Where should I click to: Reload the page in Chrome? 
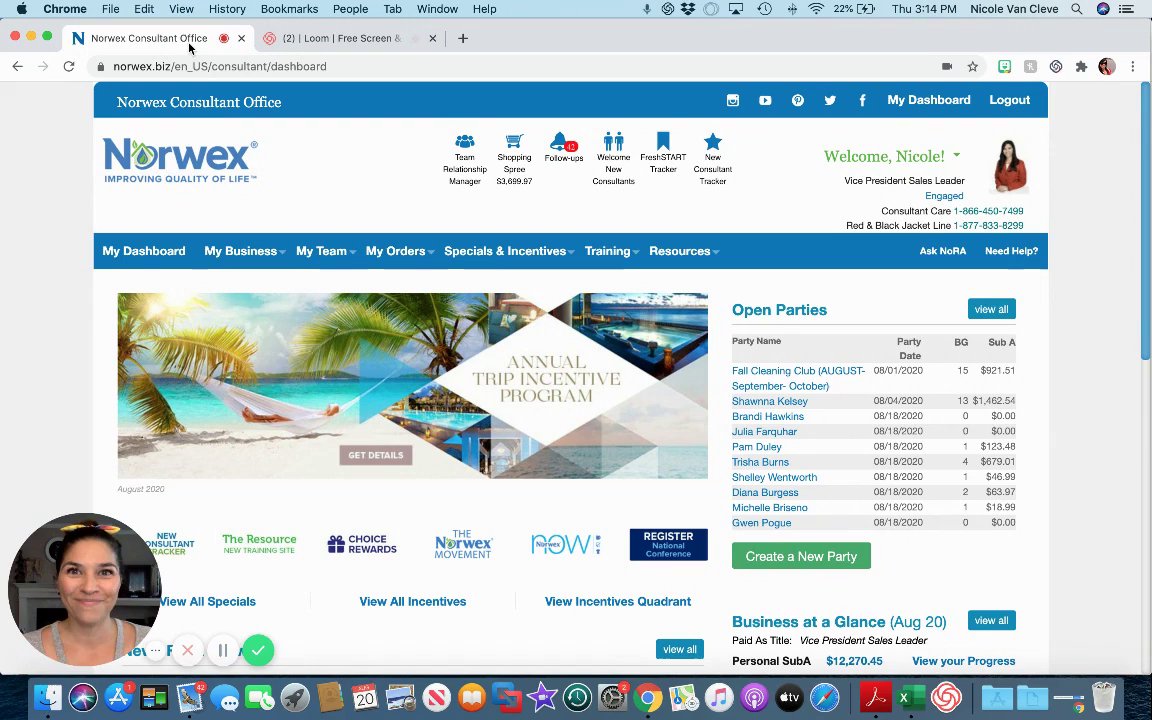68,66
